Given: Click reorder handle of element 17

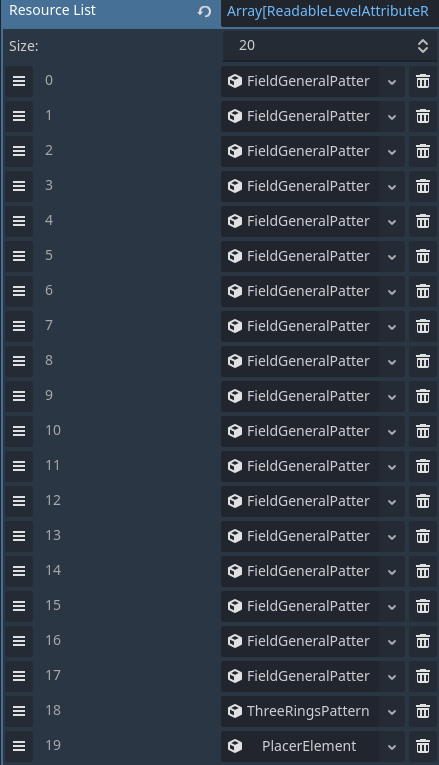Looking at the screenshot, I should (19, 676).
